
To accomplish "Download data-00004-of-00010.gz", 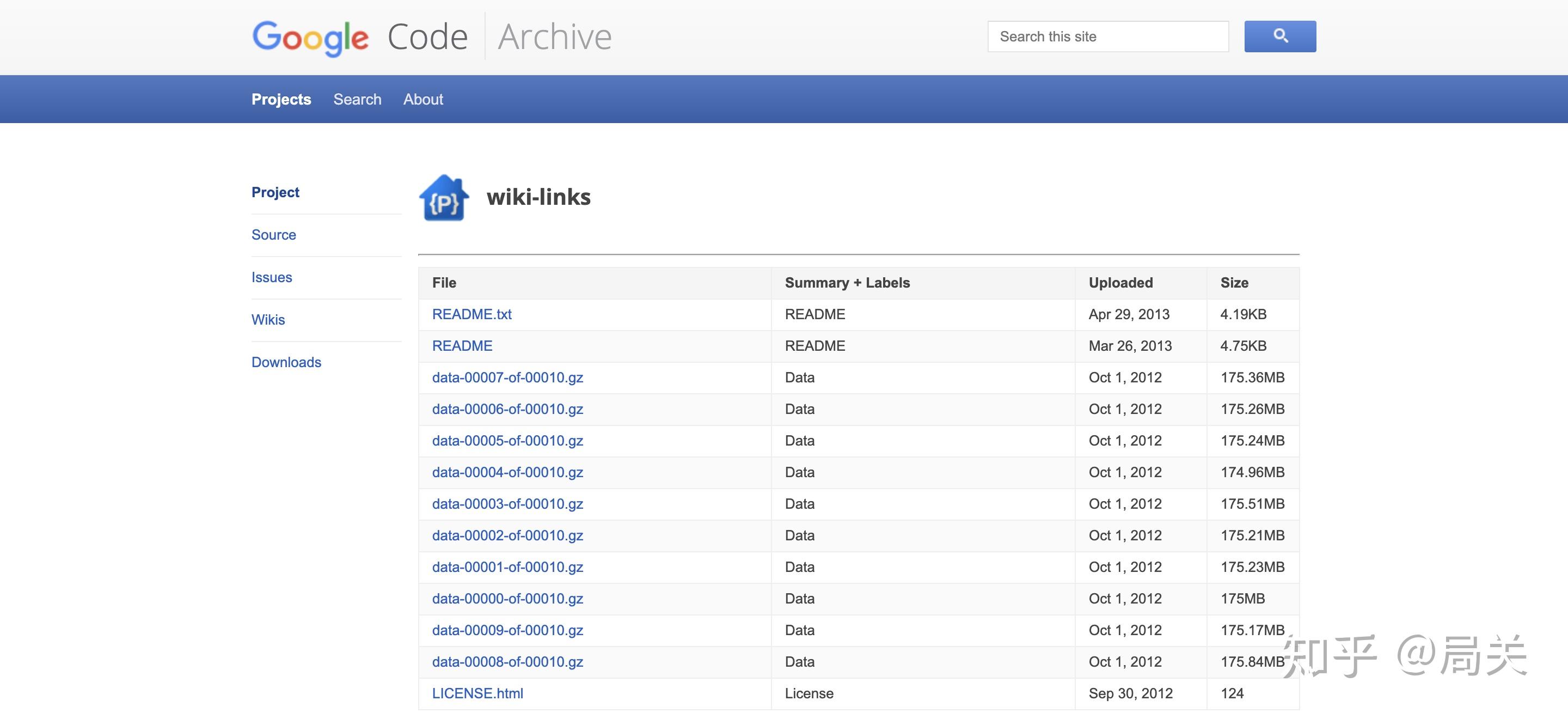I will coord(507,472).
